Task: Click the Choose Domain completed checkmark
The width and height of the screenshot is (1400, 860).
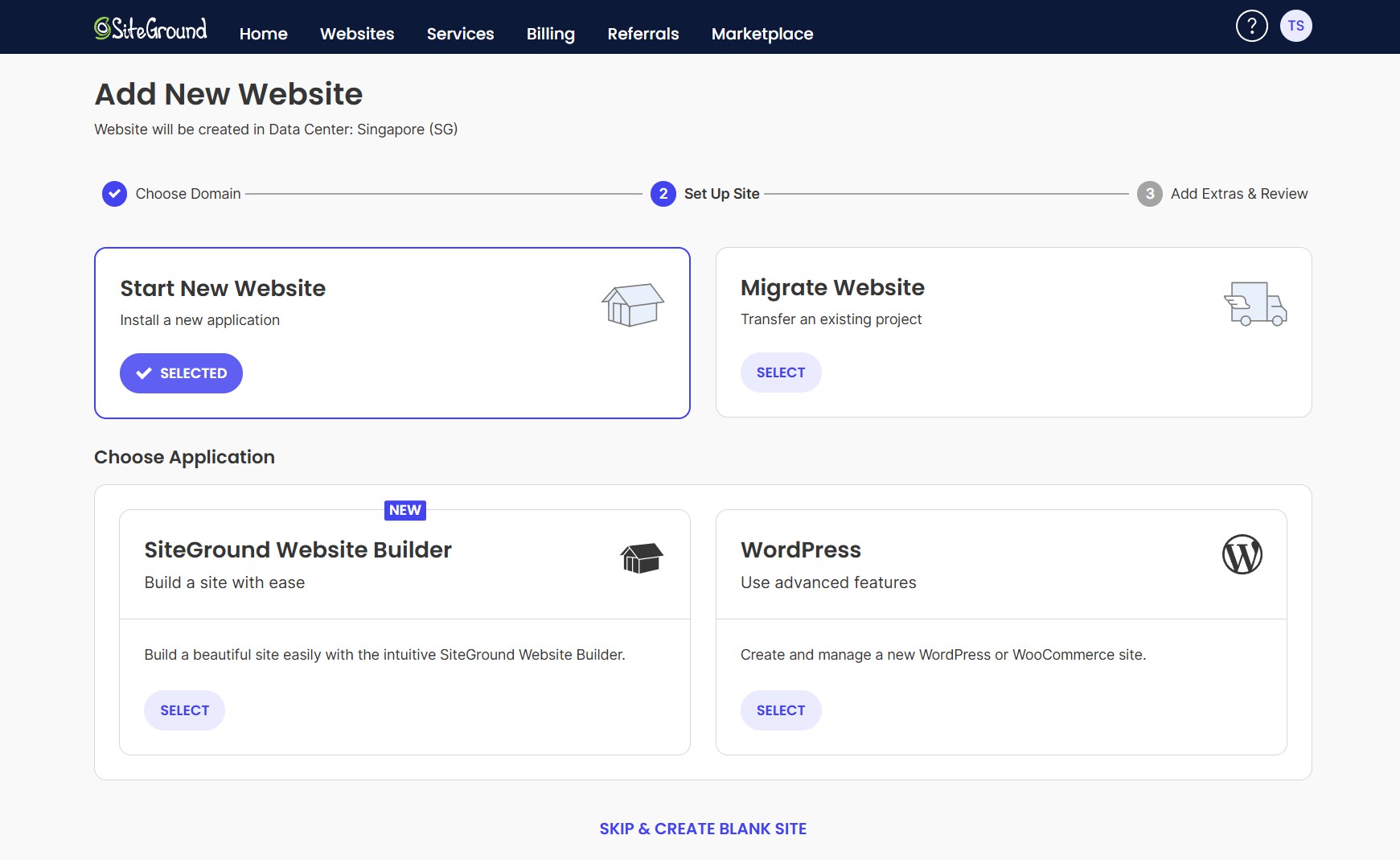Action: point(113,193)
